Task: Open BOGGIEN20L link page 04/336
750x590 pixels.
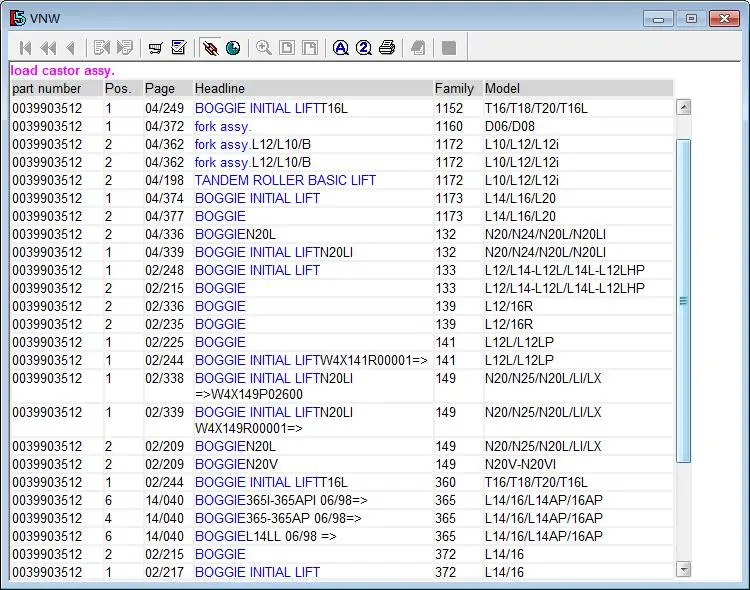Action: 235,234
